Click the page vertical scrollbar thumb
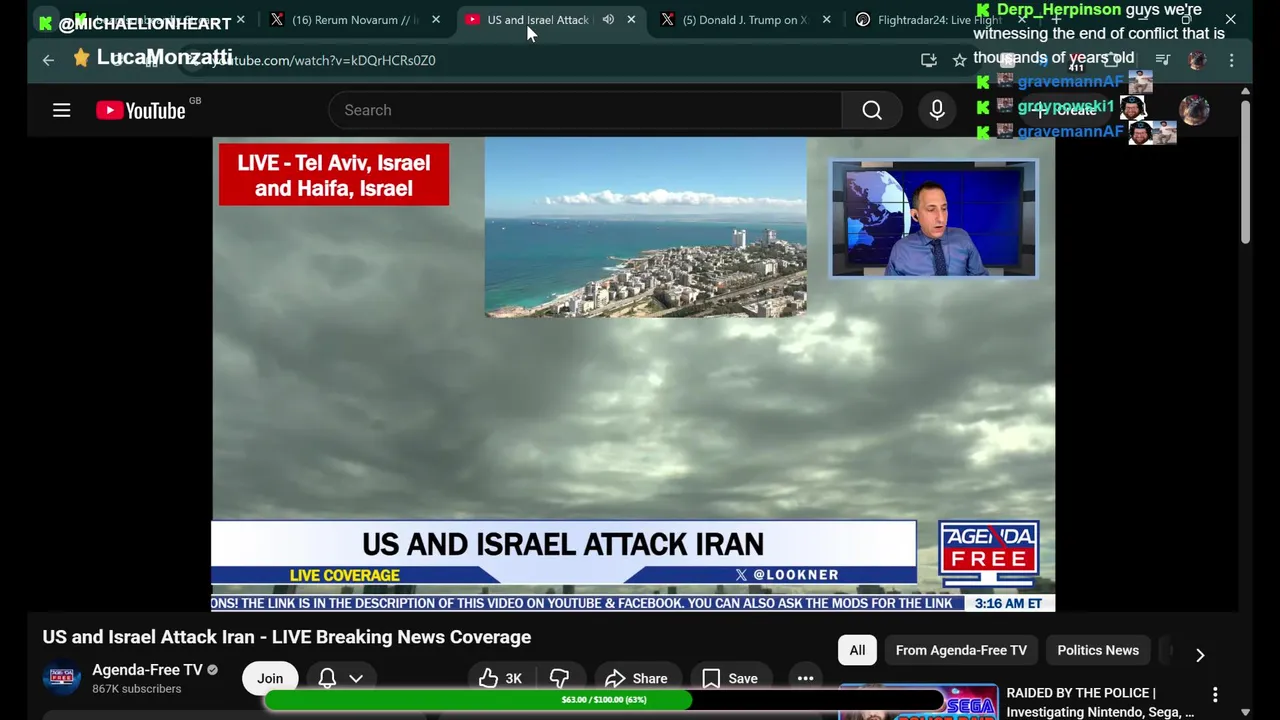The width and height of the screenshot is (1280, 720). tap(1245, 170)
